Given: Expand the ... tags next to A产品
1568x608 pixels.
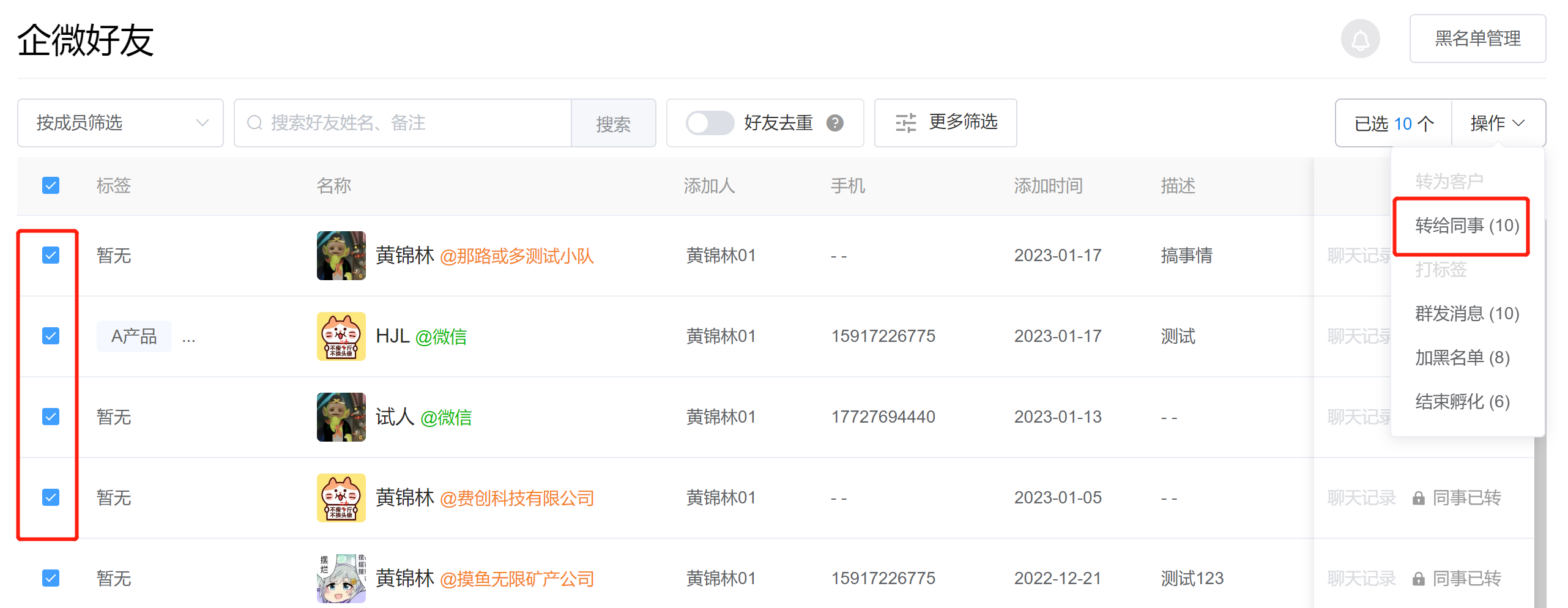Looking at the screenshot, I should [x=188, y=337].
